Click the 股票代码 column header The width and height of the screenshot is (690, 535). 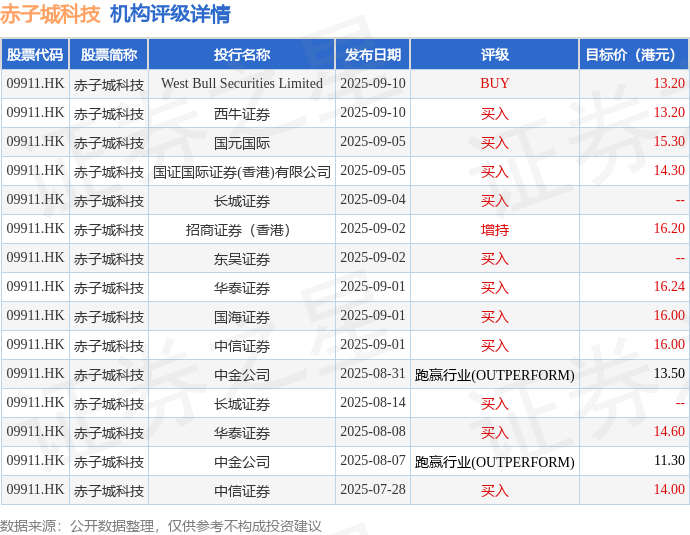tap(35, 55)
